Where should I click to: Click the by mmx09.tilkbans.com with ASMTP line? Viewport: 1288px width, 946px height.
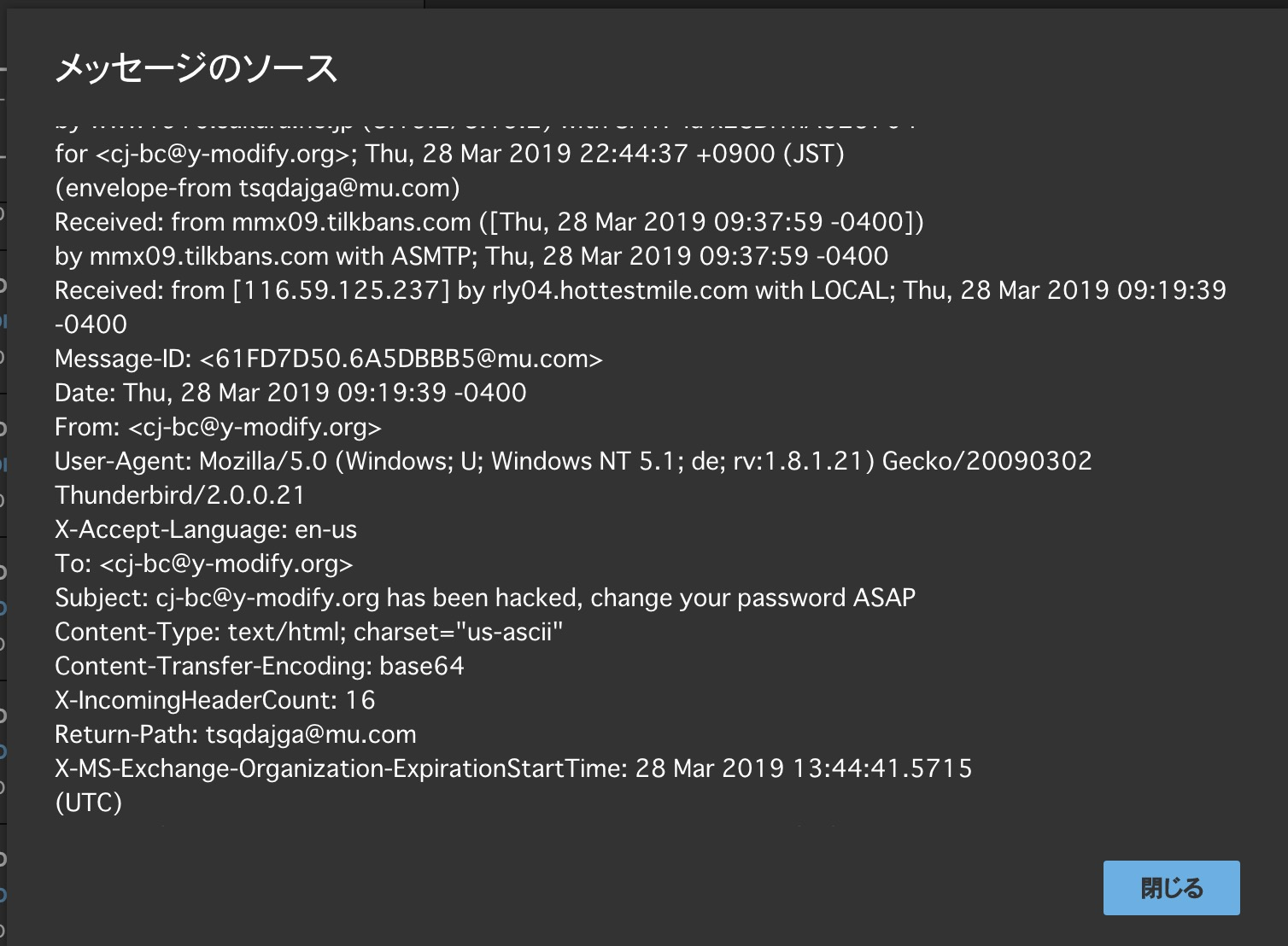[x=471, y=256]
